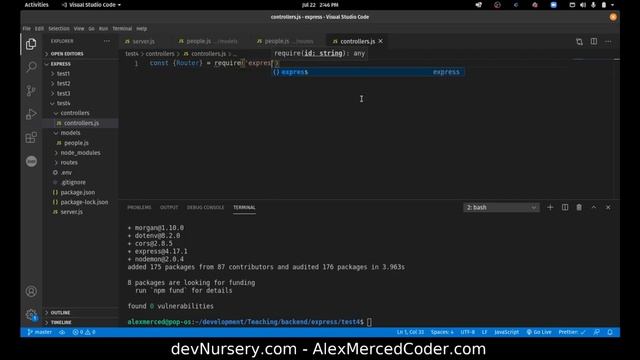640x360 pixels.
Task: Open Explorer more actions ellipsis
Action: tap(107, 41)
